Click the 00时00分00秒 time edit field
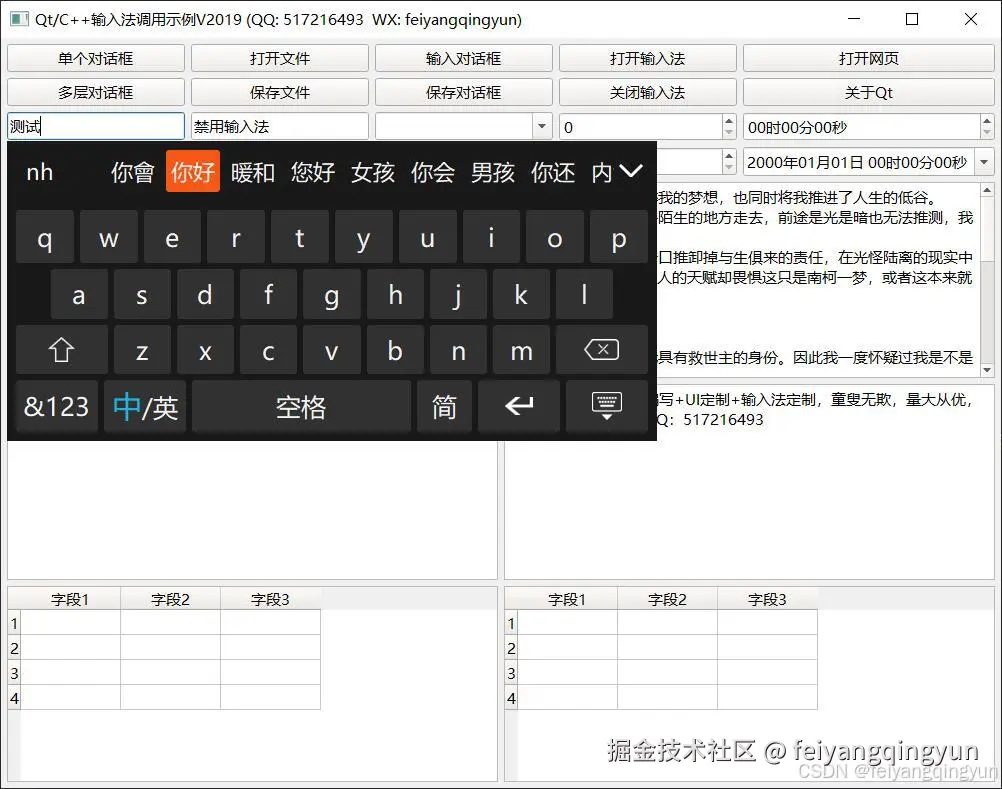 862,126
